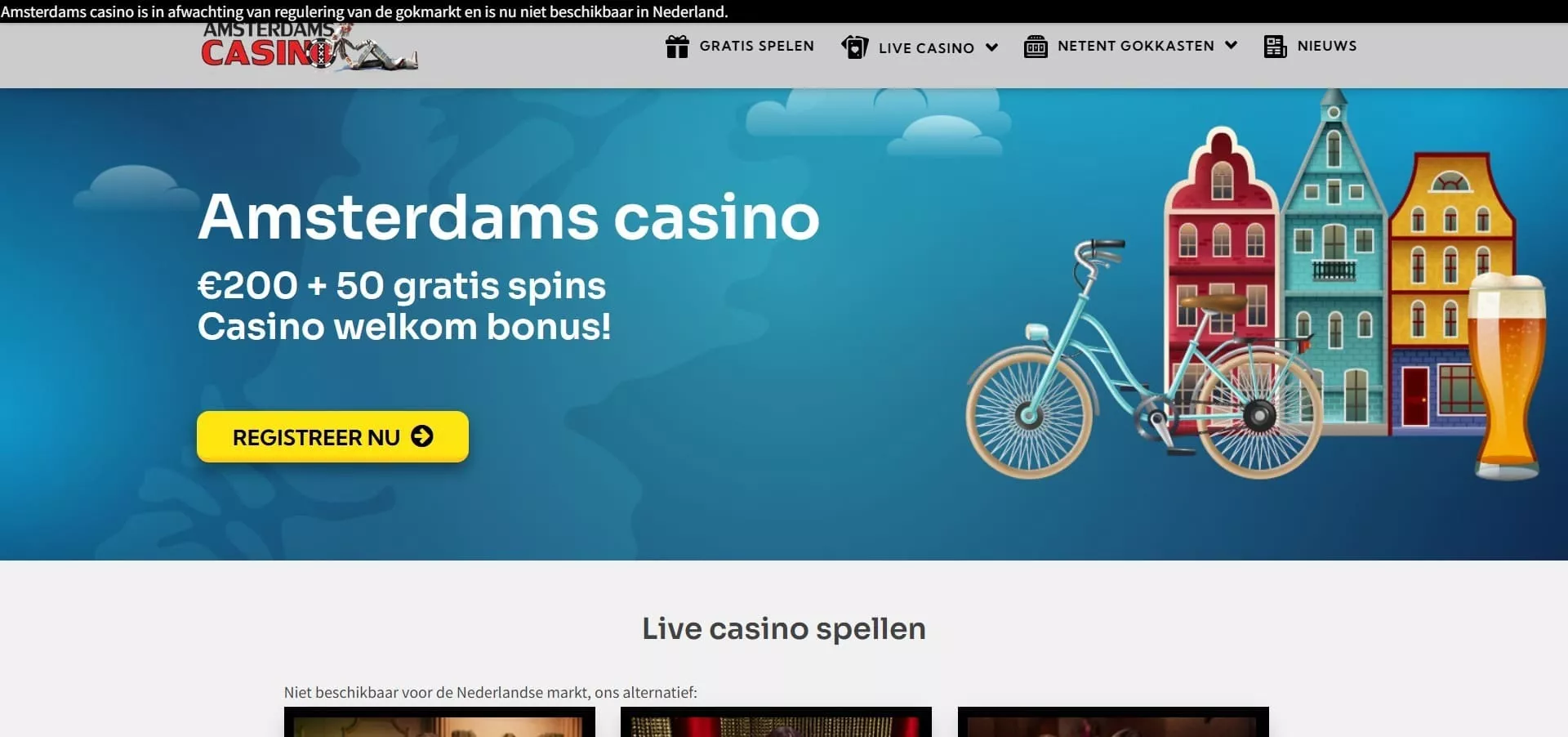Screen dimensions: 1568x737
Task: Open the third live casino game thumbnail
Action: point(1113,722)
